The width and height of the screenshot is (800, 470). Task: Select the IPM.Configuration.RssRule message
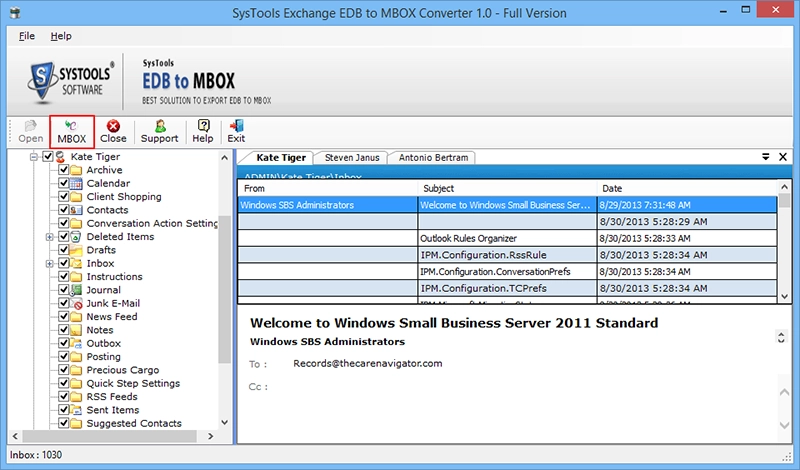(x=507, y=255)
